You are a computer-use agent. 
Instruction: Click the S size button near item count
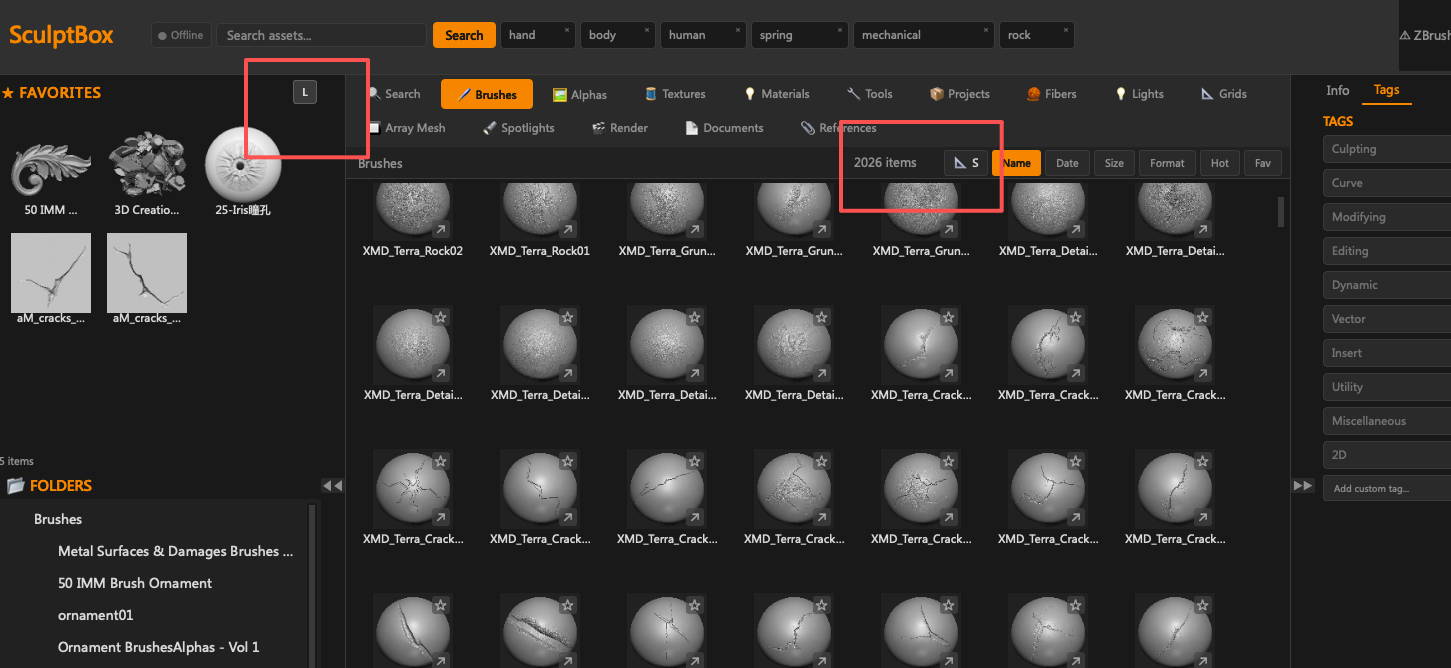click(x=966, y=163)
